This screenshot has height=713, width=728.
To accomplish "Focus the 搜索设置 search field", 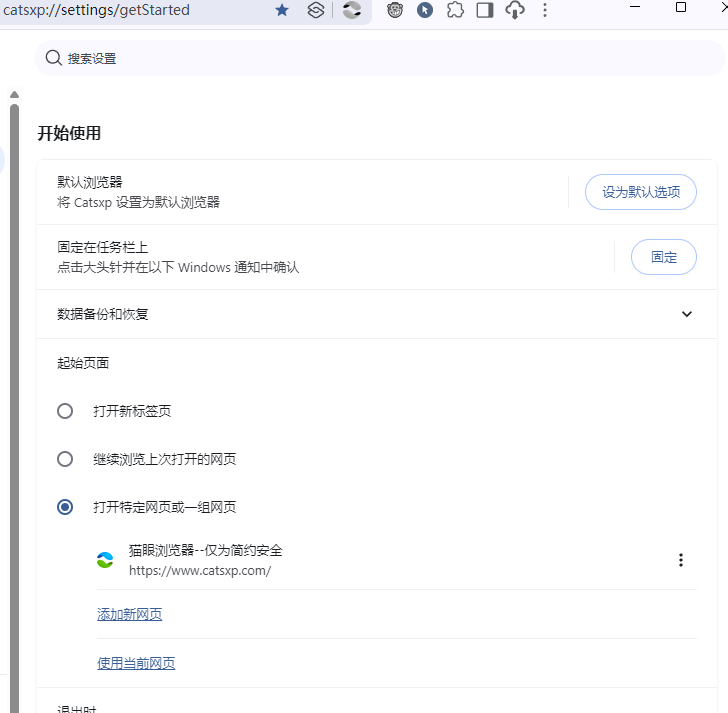I will pos(380,58).
